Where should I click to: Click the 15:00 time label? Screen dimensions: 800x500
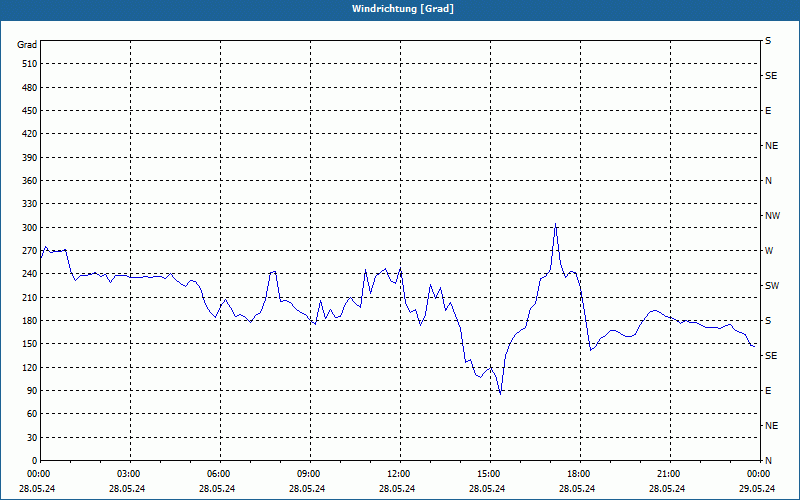[490, 474]
